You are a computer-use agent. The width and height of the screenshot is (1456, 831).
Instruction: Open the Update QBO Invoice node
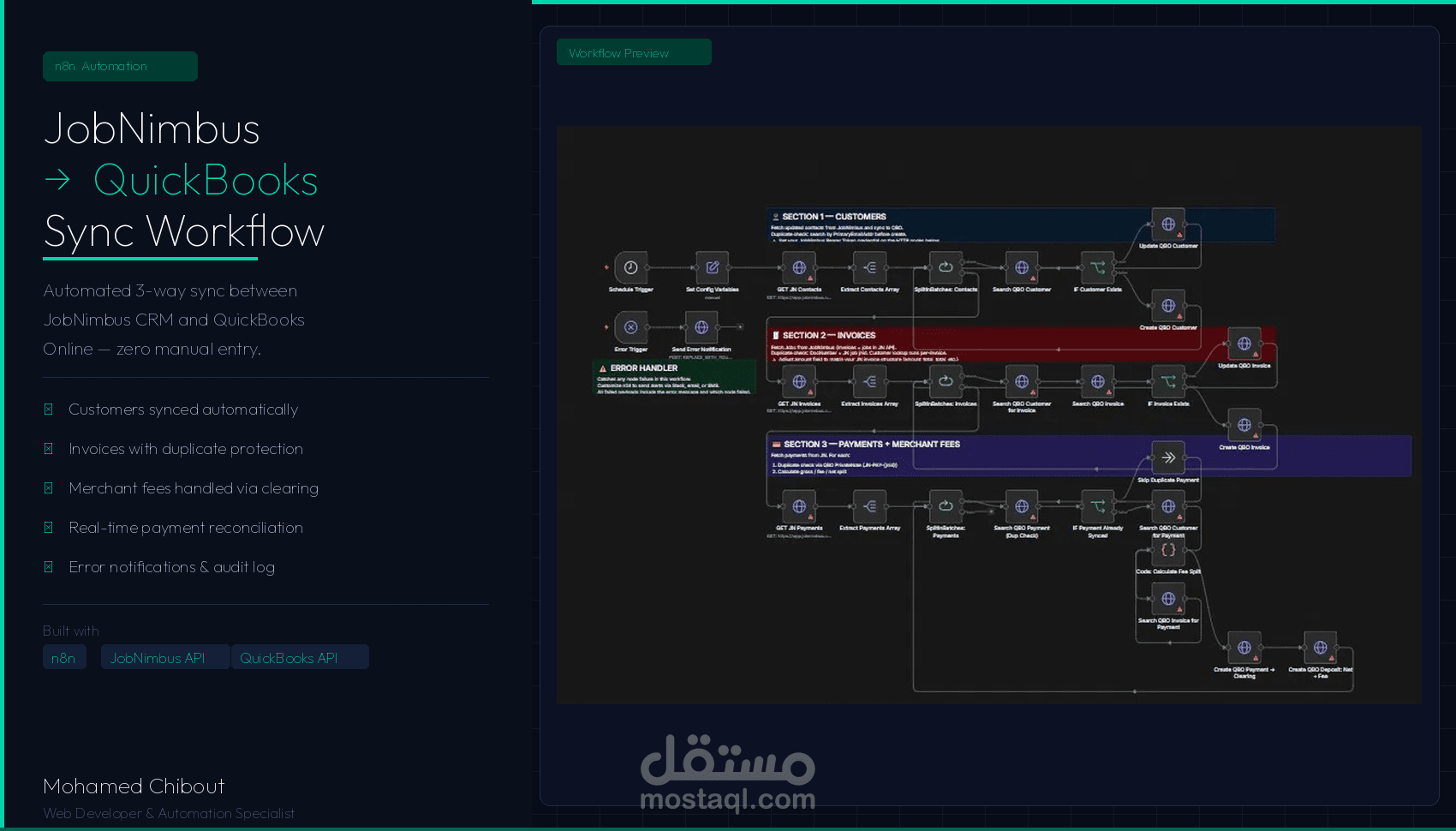(1244, 344)
